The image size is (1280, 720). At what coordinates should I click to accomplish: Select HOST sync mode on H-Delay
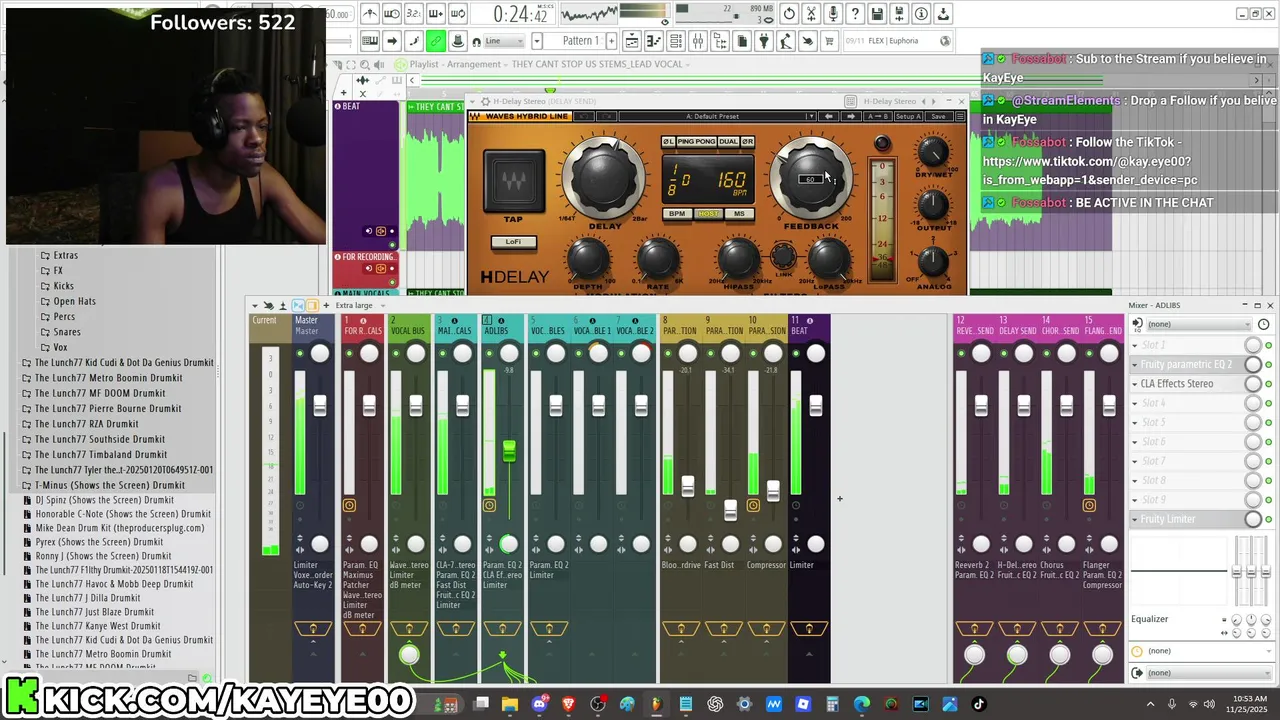708,214
